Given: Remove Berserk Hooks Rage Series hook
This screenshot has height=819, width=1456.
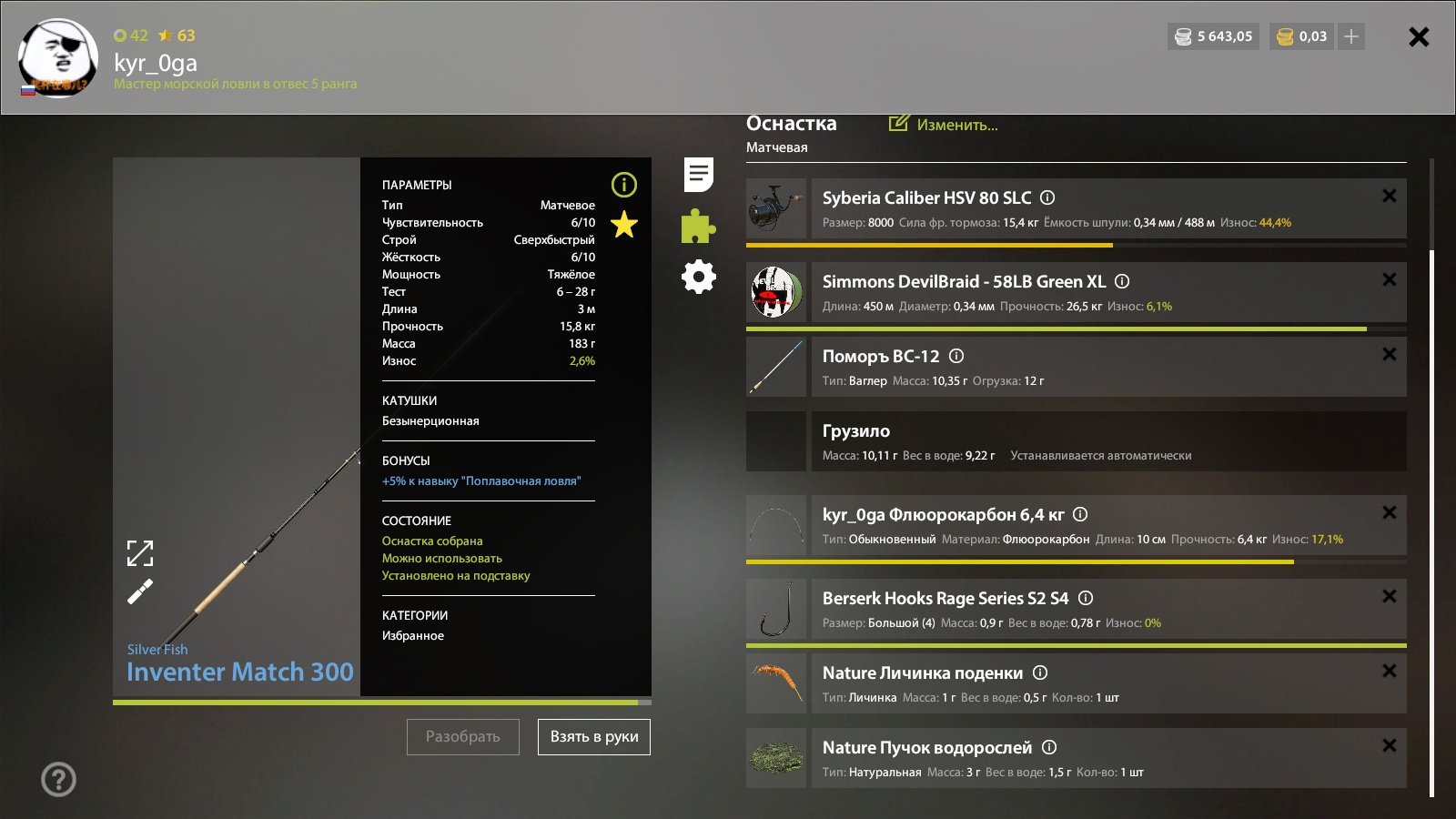Looking at the screenshot, I should click(1390, 596).
